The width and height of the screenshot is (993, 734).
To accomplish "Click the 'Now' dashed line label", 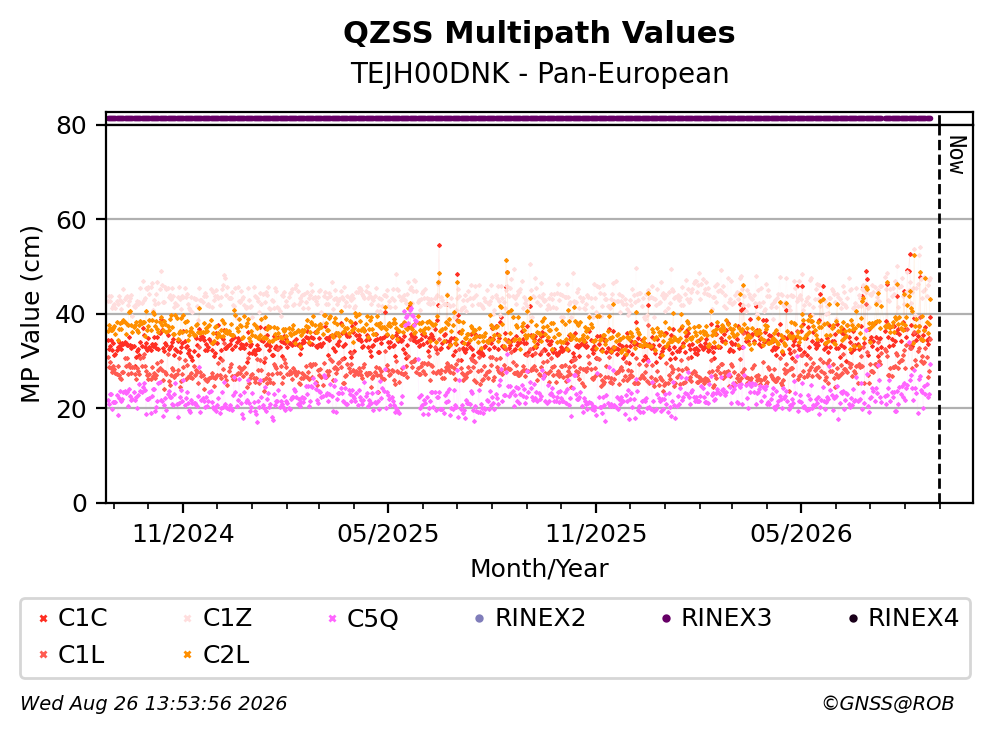I will tap(957, 155).
